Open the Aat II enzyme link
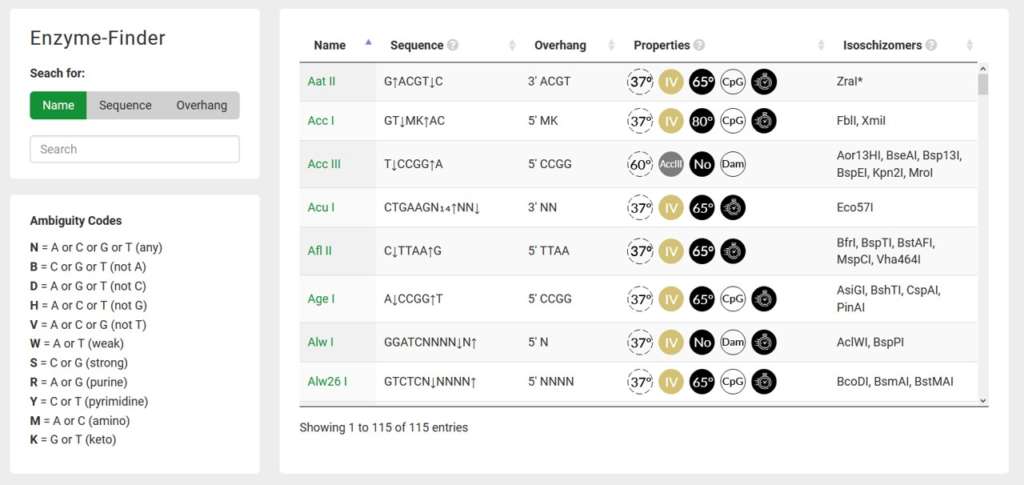Image resolution: width=1024 pixels, height=485 pixels. click(x=321, y=81)
